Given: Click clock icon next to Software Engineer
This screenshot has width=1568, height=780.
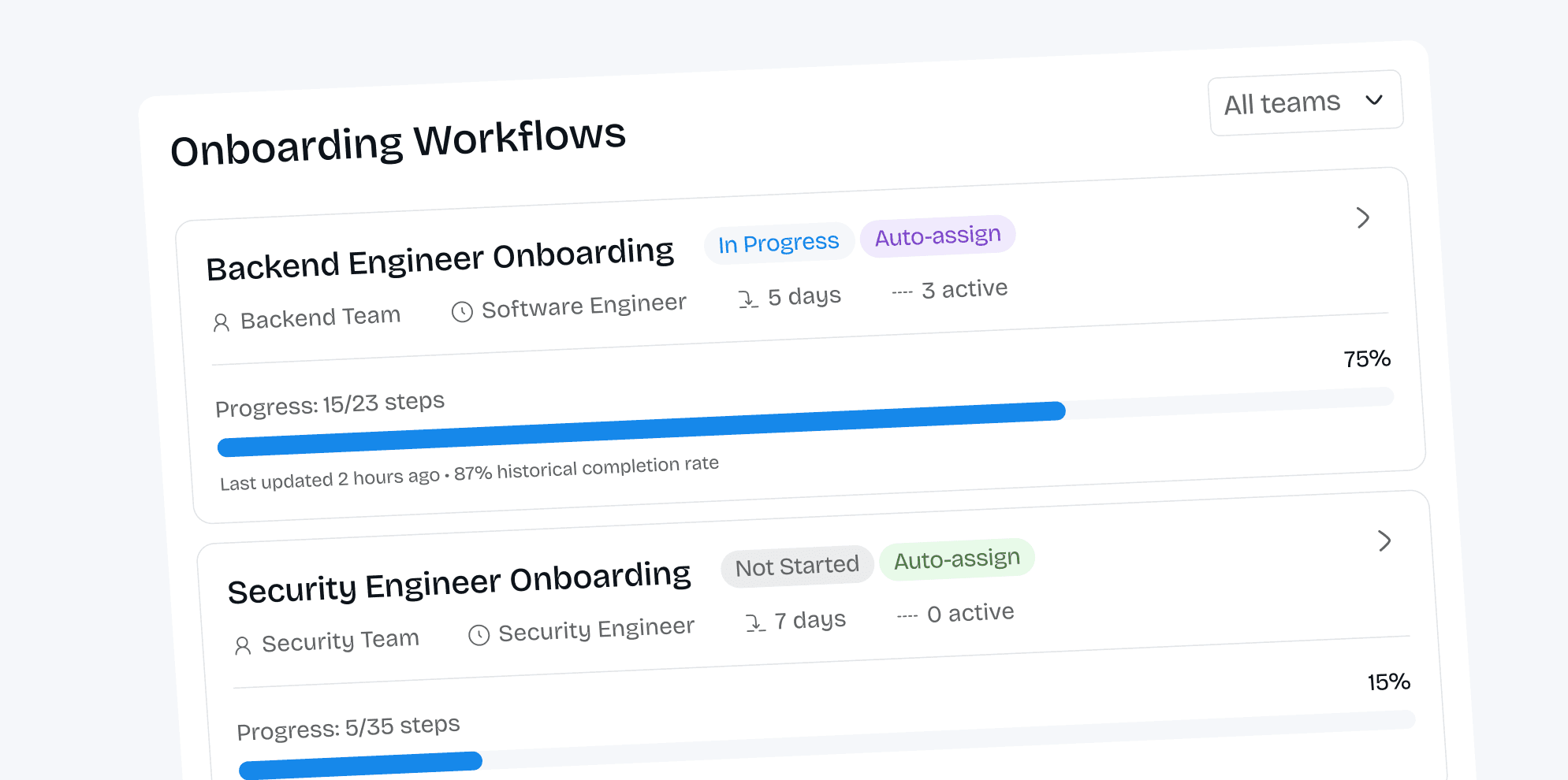Looking at the screenshot, I should 462,312.
